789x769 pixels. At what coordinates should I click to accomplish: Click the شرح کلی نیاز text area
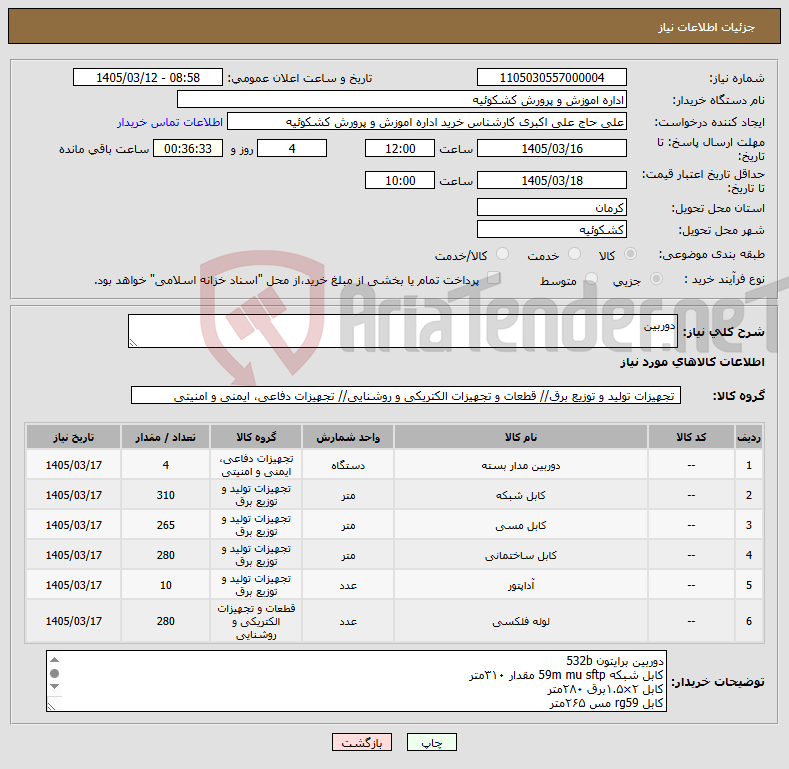click(403, 331)
